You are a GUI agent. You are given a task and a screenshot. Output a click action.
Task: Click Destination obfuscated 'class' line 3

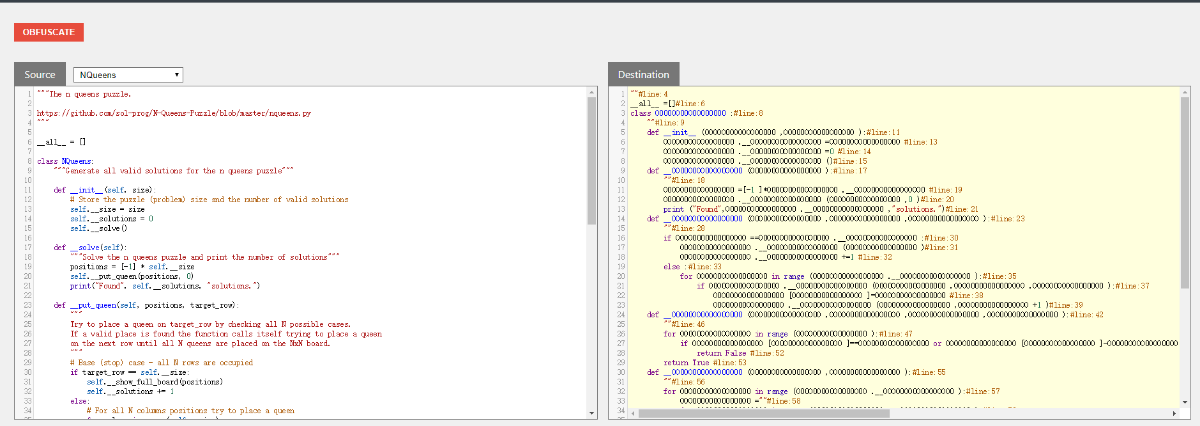[697, 112]
